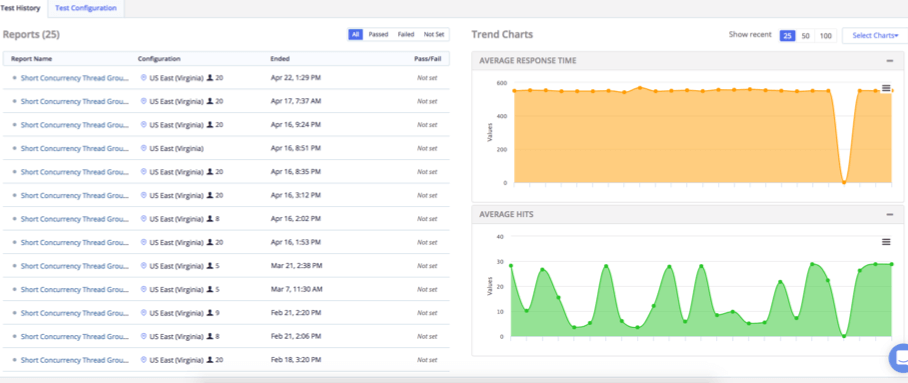Viewport: 908px width, 383px height.
Task: Click user icon in Feb 21, 2:20 PM row
Action: 210,313
